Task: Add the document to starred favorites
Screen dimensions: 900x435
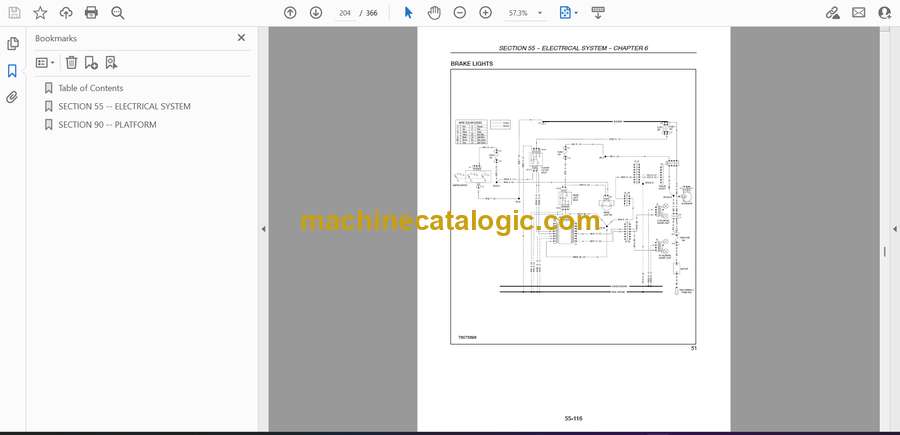Action: [x=40, y=13]
